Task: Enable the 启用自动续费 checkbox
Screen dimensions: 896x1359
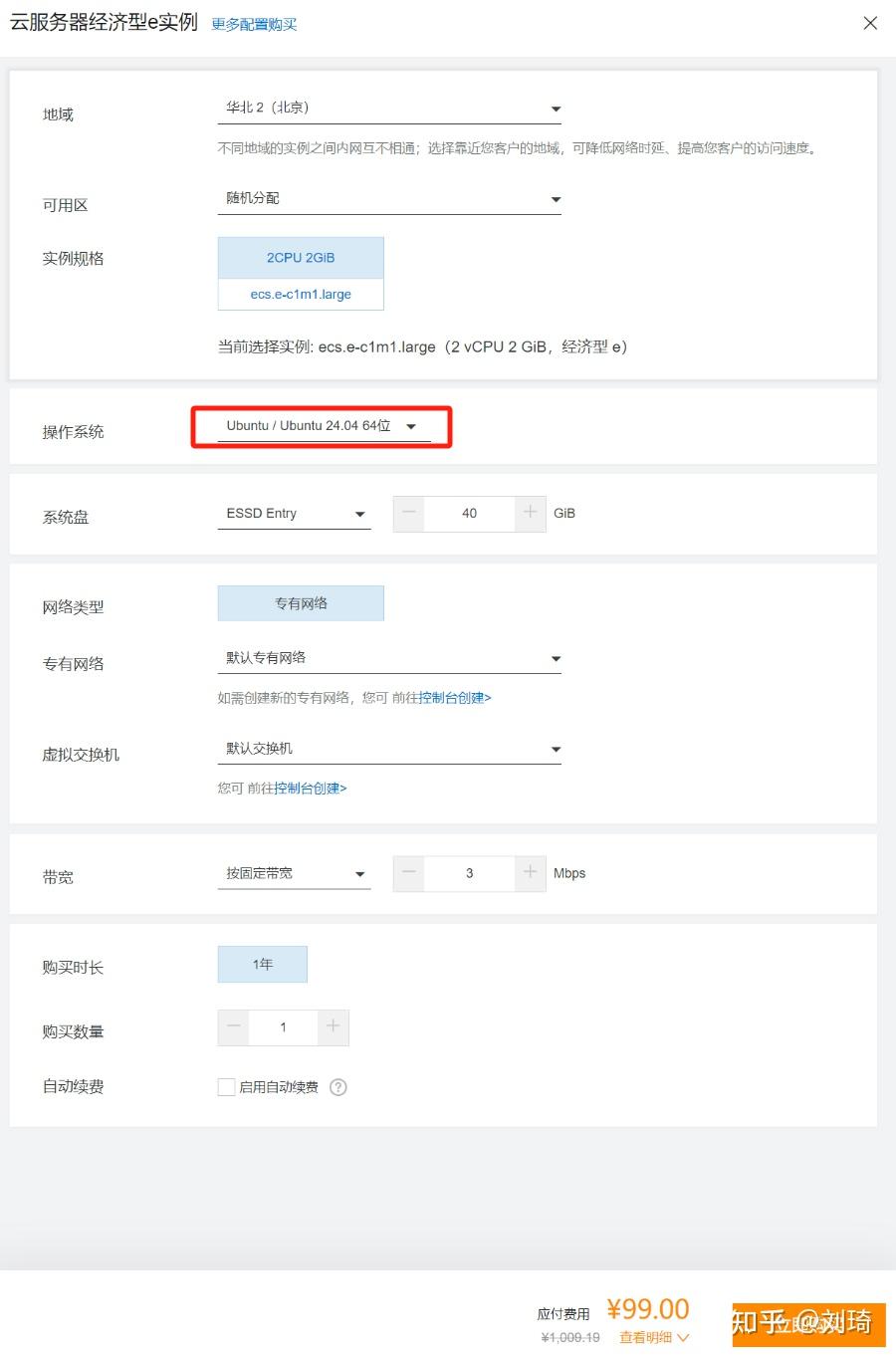Action: click(x=226, y=1087)
